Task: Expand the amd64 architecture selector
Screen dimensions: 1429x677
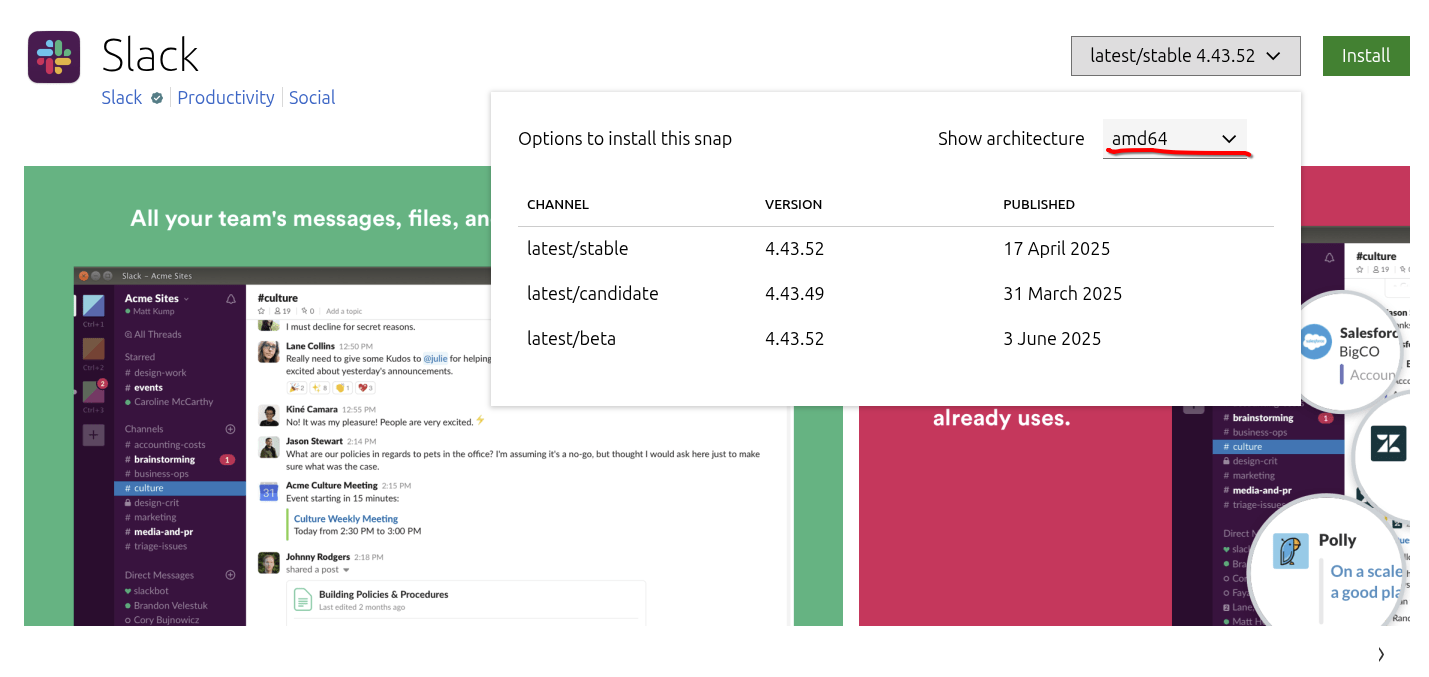Action: pos(1174,139)
